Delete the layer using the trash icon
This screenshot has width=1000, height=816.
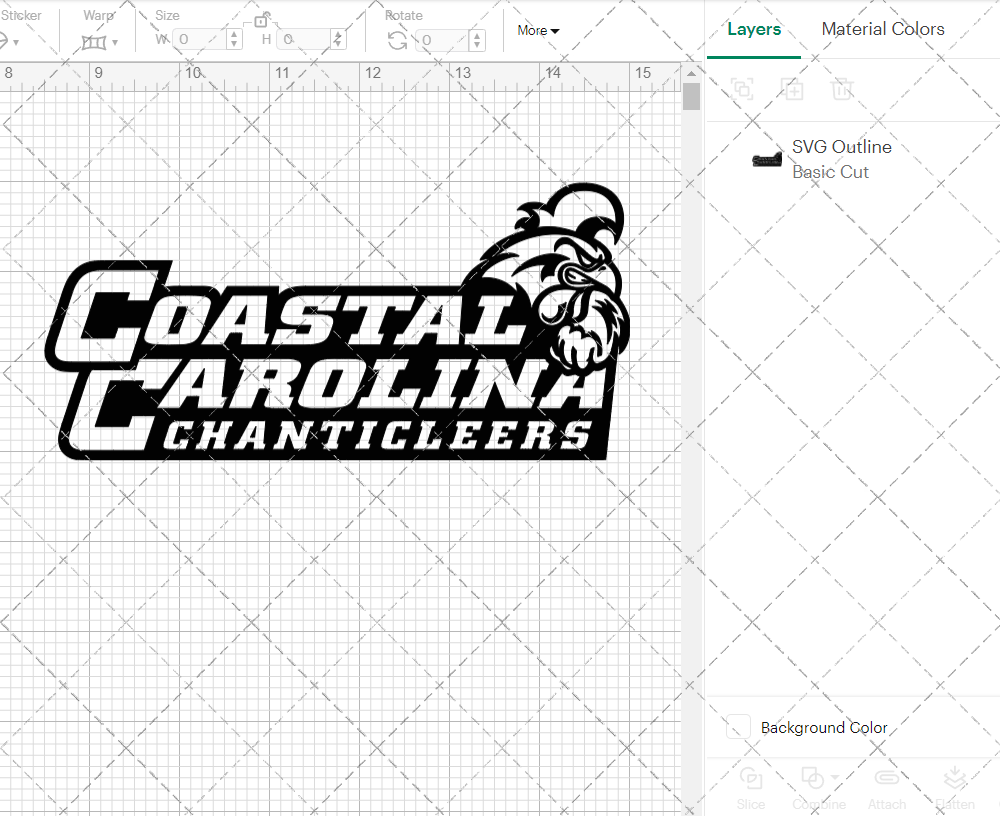(842, 90)
